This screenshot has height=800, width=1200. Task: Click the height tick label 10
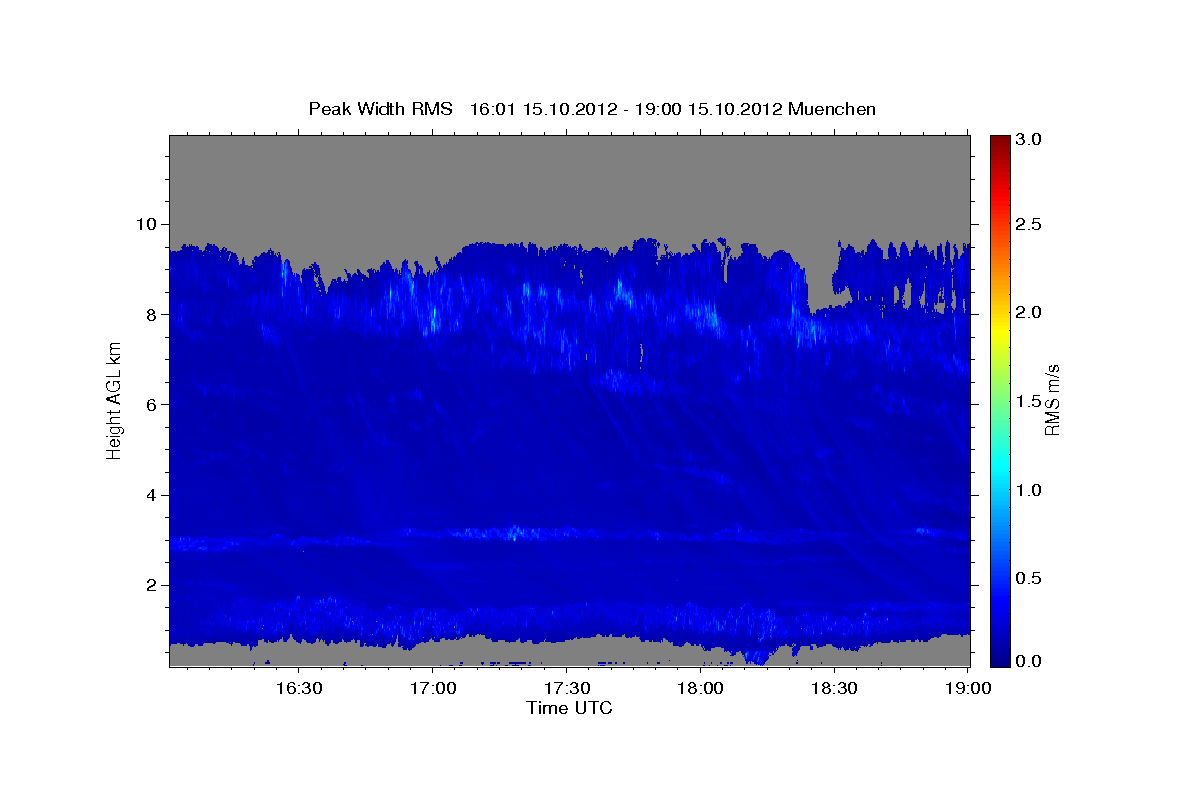149,224
